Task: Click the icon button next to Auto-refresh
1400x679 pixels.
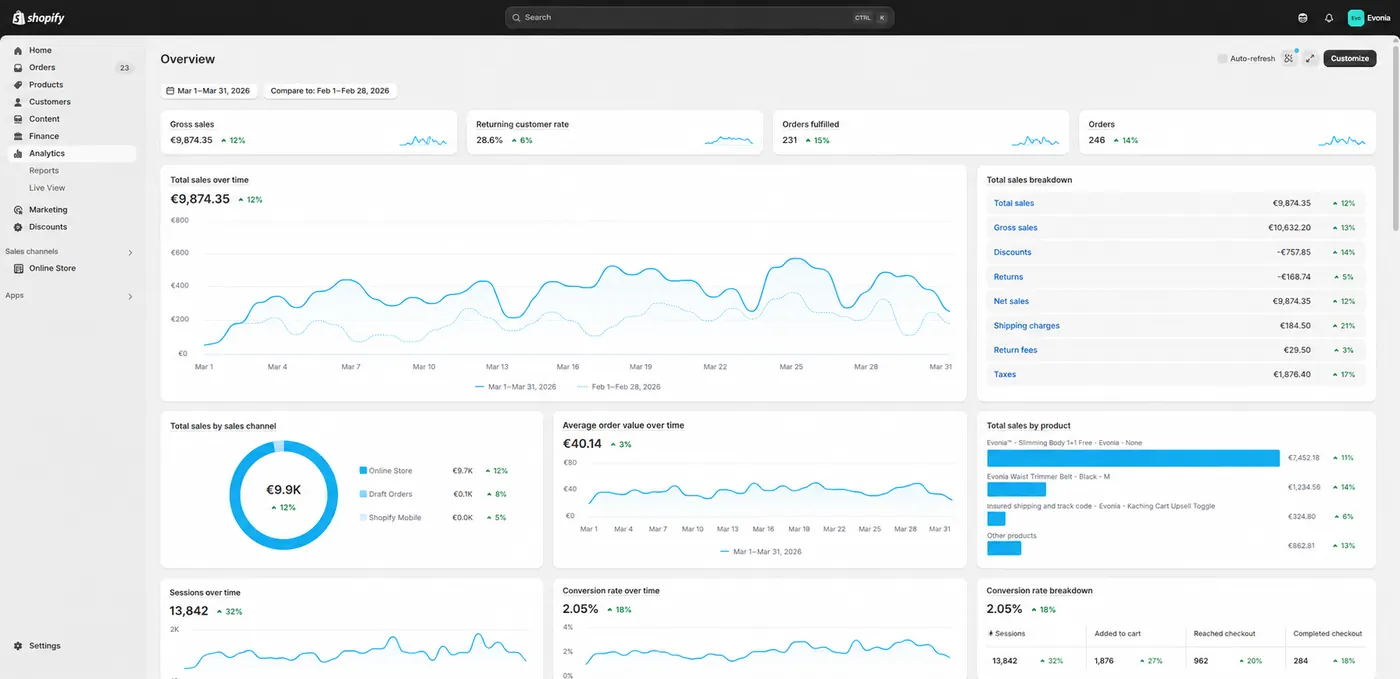Action: point(1289,58)
